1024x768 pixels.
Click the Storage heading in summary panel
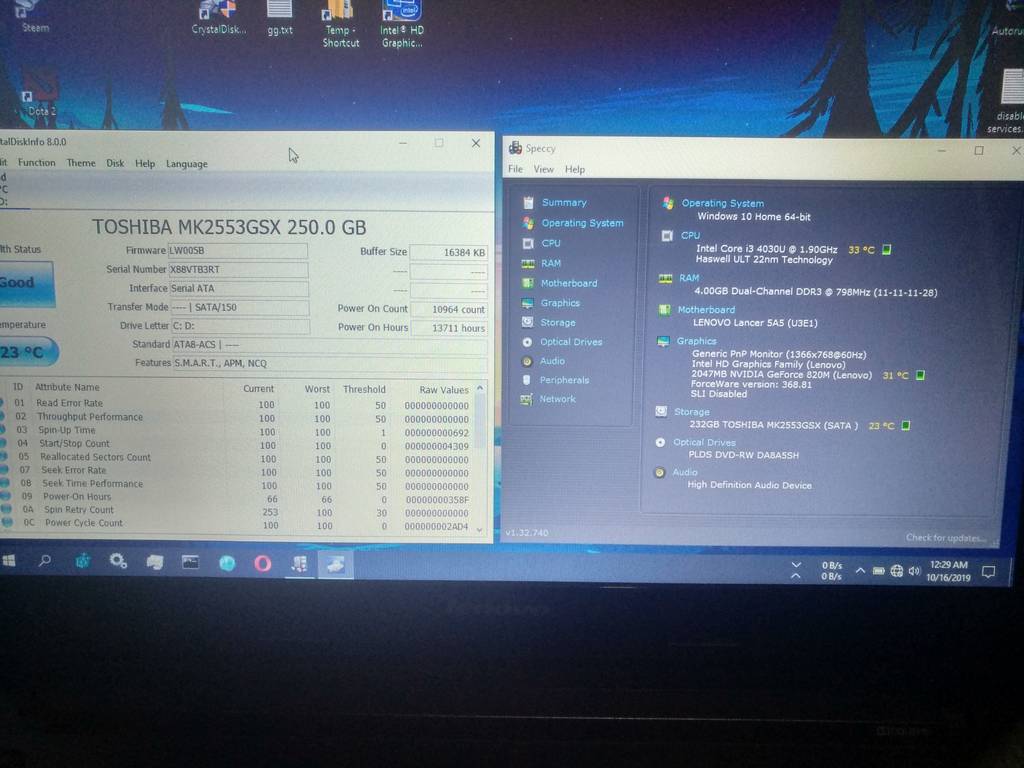(x=692, y=412)
